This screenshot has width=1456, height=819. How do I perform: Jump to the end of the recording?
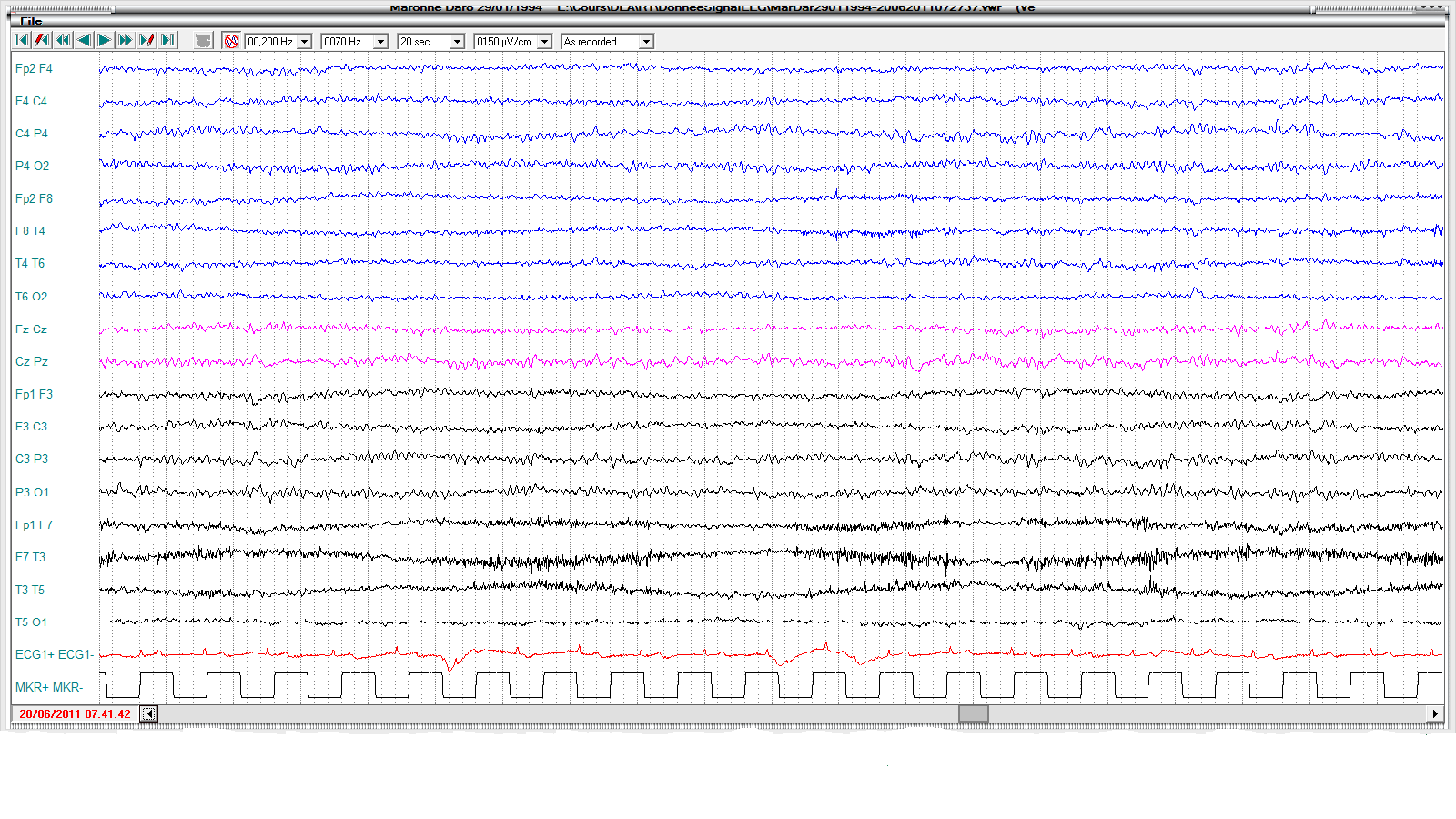pyautogui.click(x=167, y=41)
